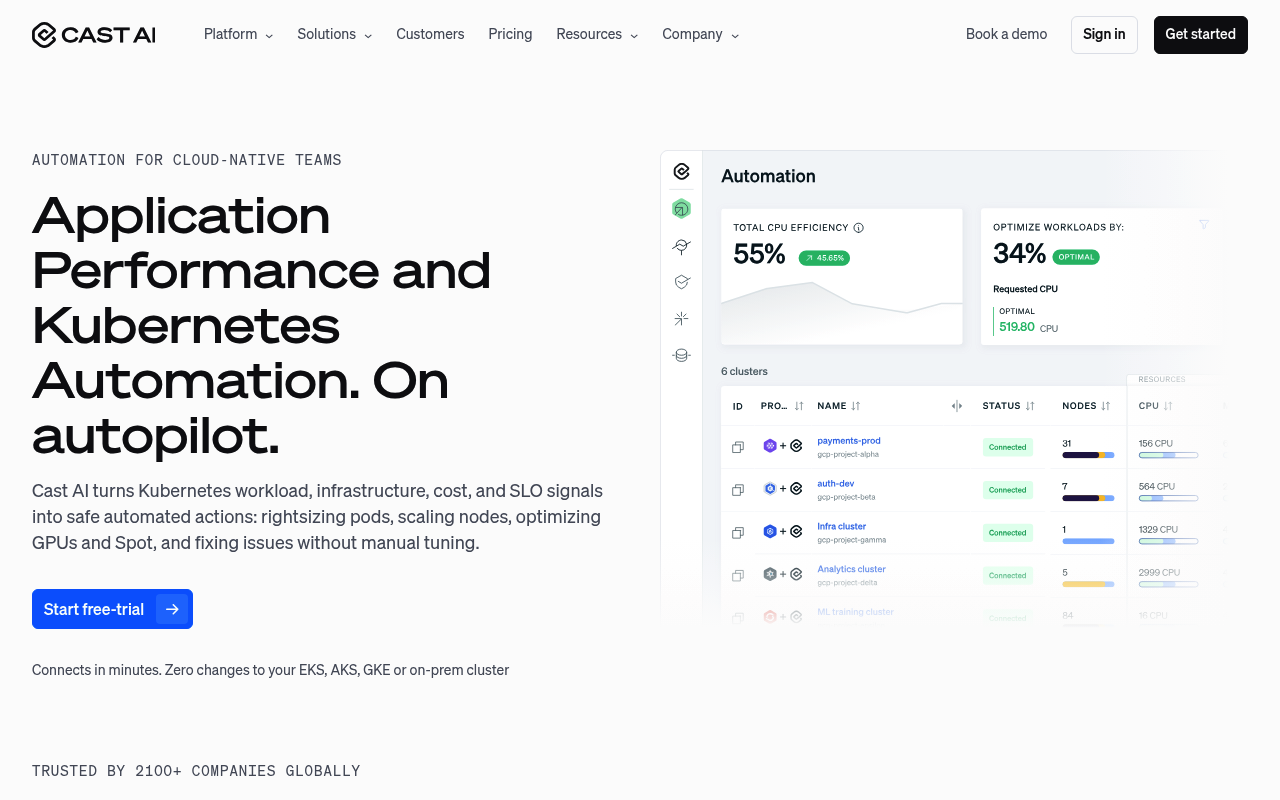Click the Sign in button
The width and height of the screenshot is (1280, 800).
[1104, 35]
